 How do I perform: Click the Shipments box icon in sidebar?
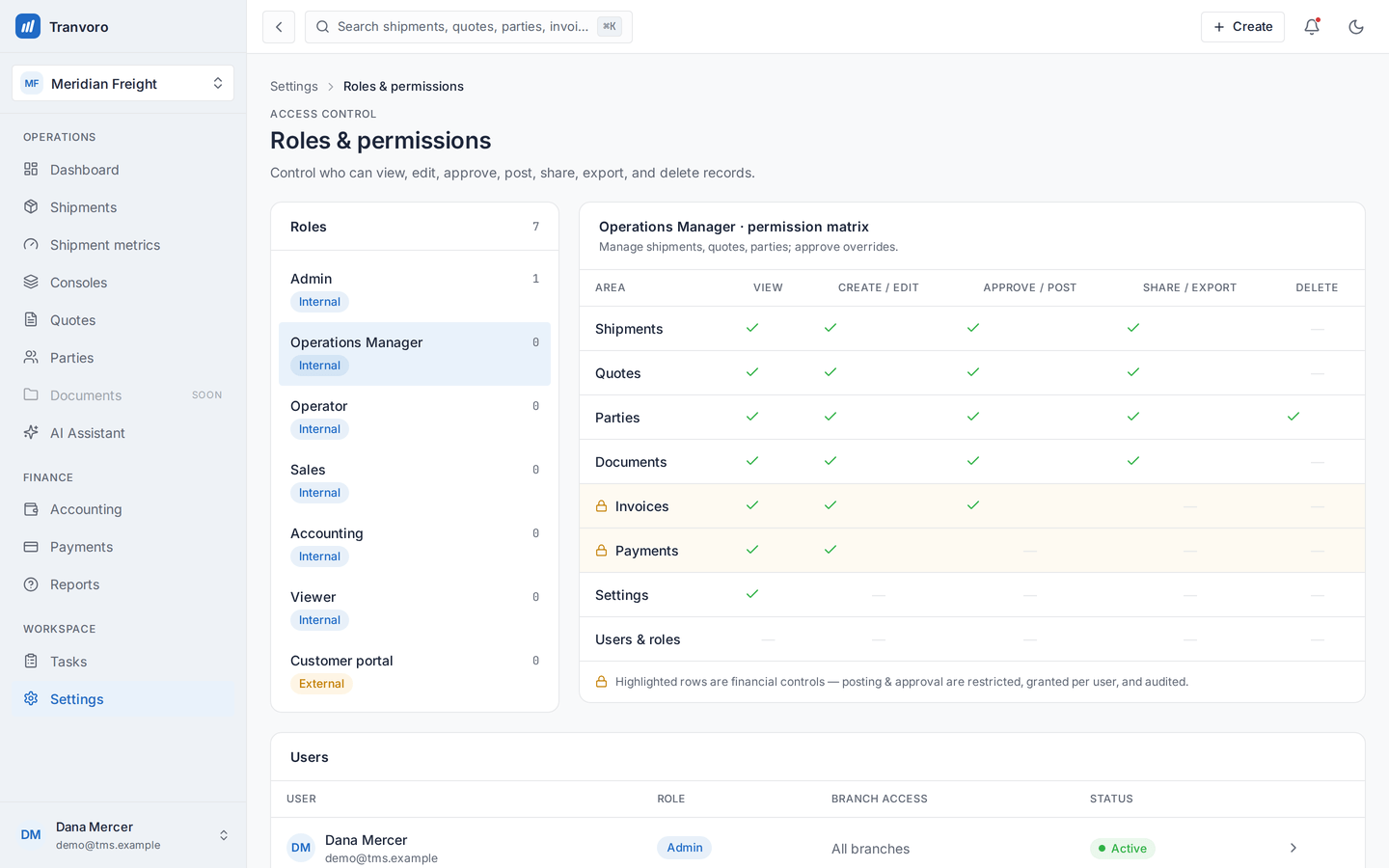(x=31, y=207)
